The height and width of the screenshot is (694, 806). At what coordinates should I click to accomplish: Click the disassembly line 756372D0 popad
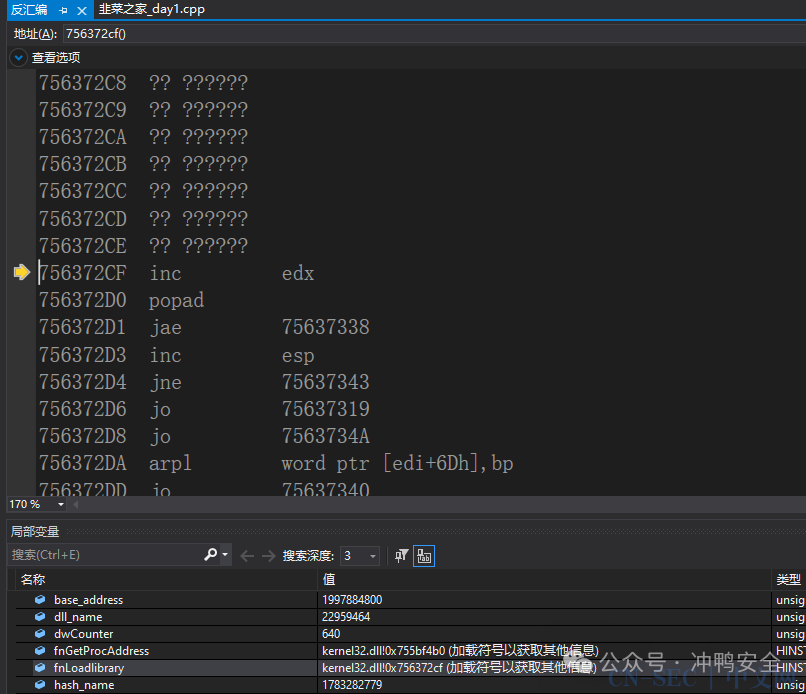pos(121,300)
